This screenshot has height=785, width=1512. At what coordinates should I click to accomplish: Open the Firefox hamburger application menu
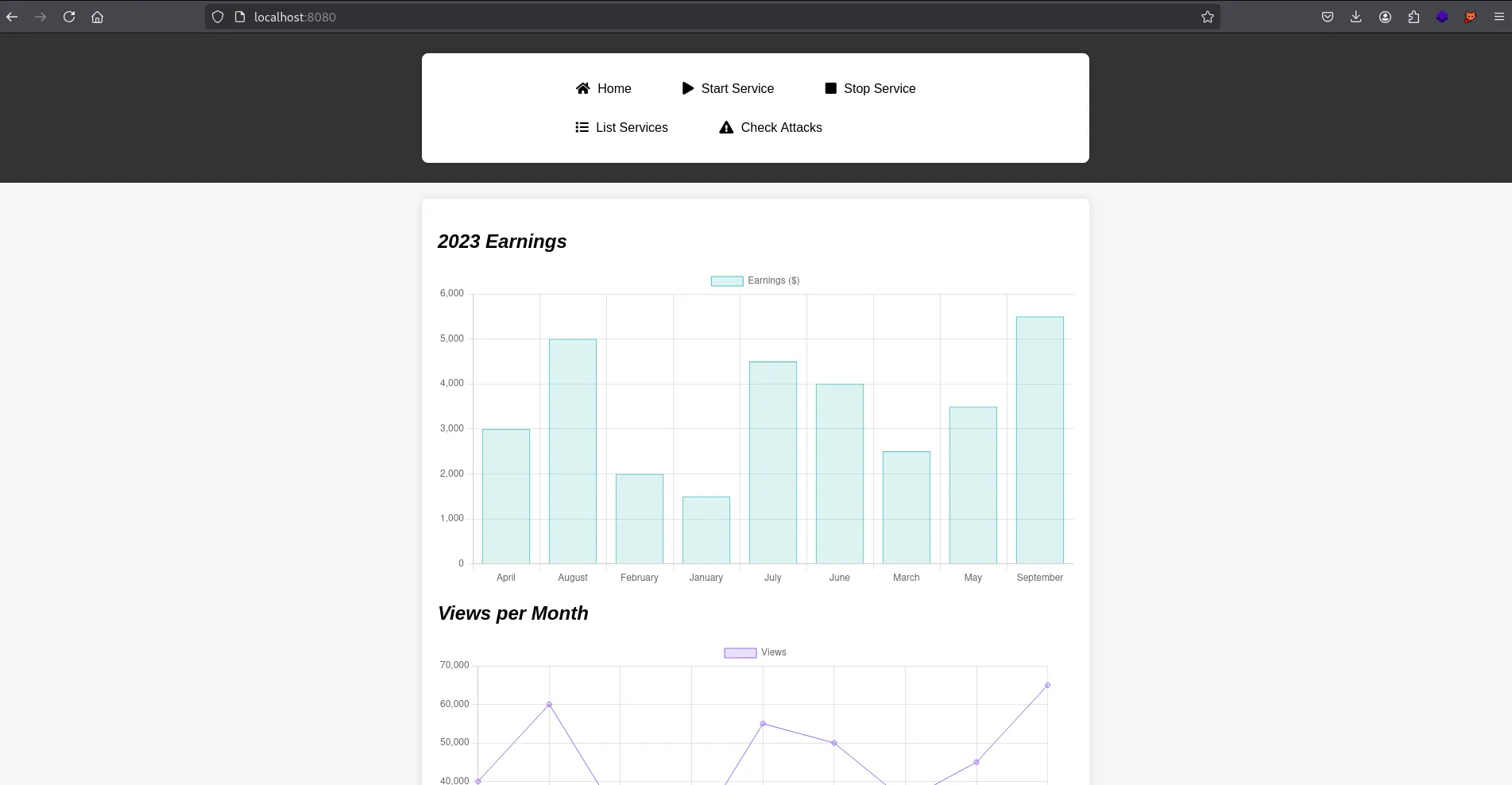(1498, 17)
